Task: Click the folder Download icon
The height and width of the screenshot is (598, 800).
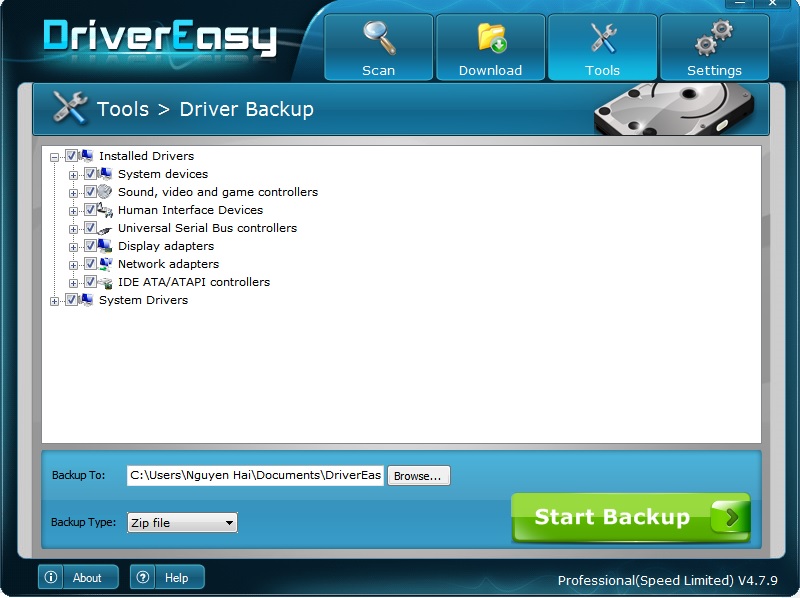Action: (x=492, y=38)
